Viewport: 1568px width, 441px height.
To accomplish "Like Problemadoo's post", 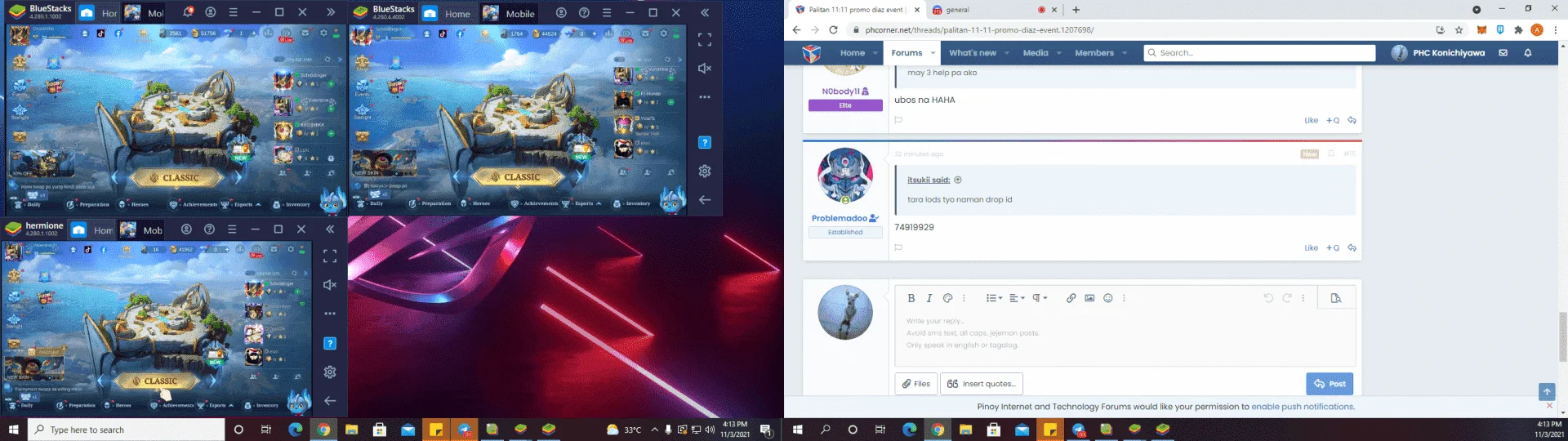I will tap(1311, 247).
